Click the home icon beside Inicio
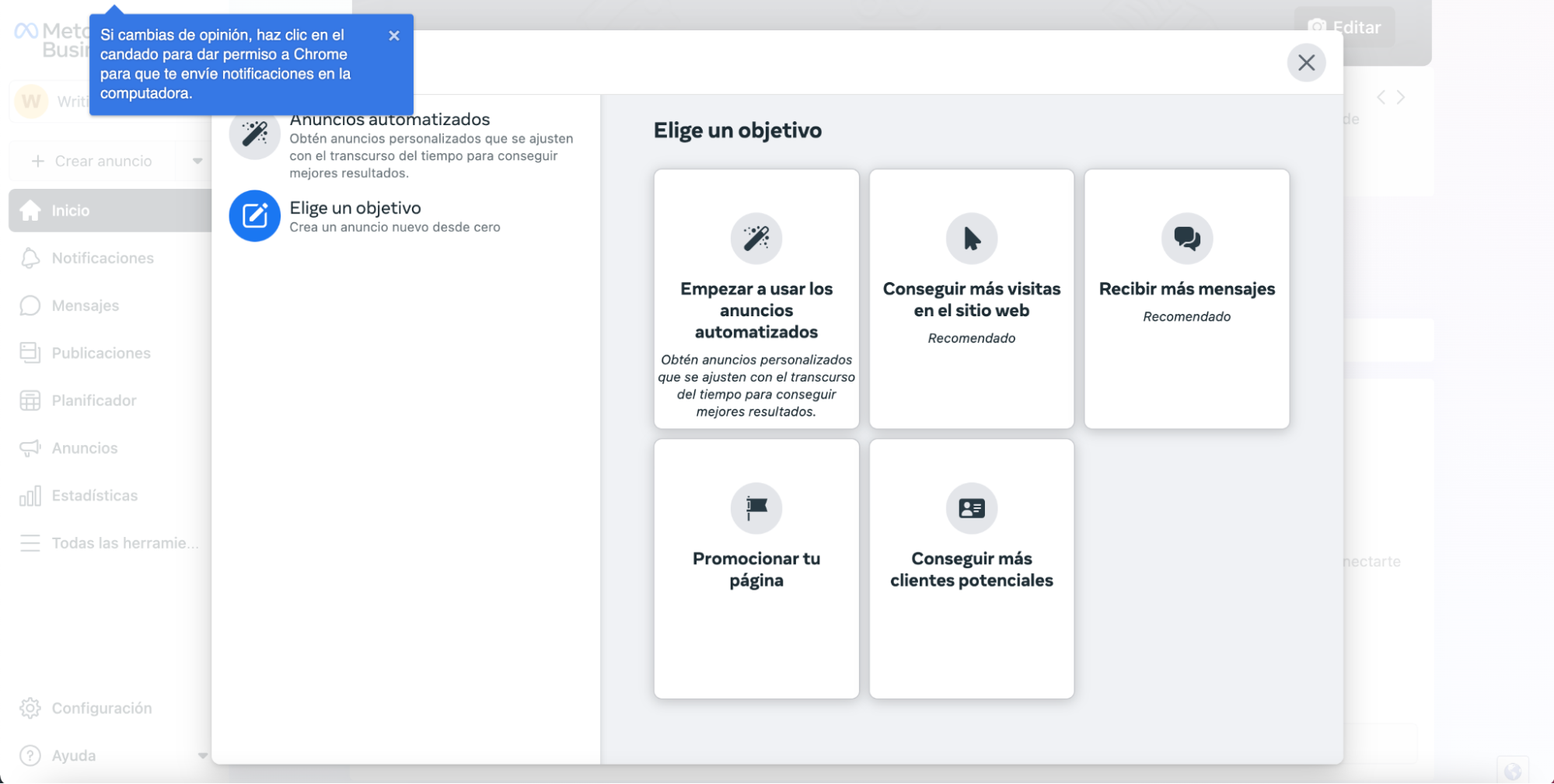This screenshot has width=1554, height=784. click(x=30, y=211)
